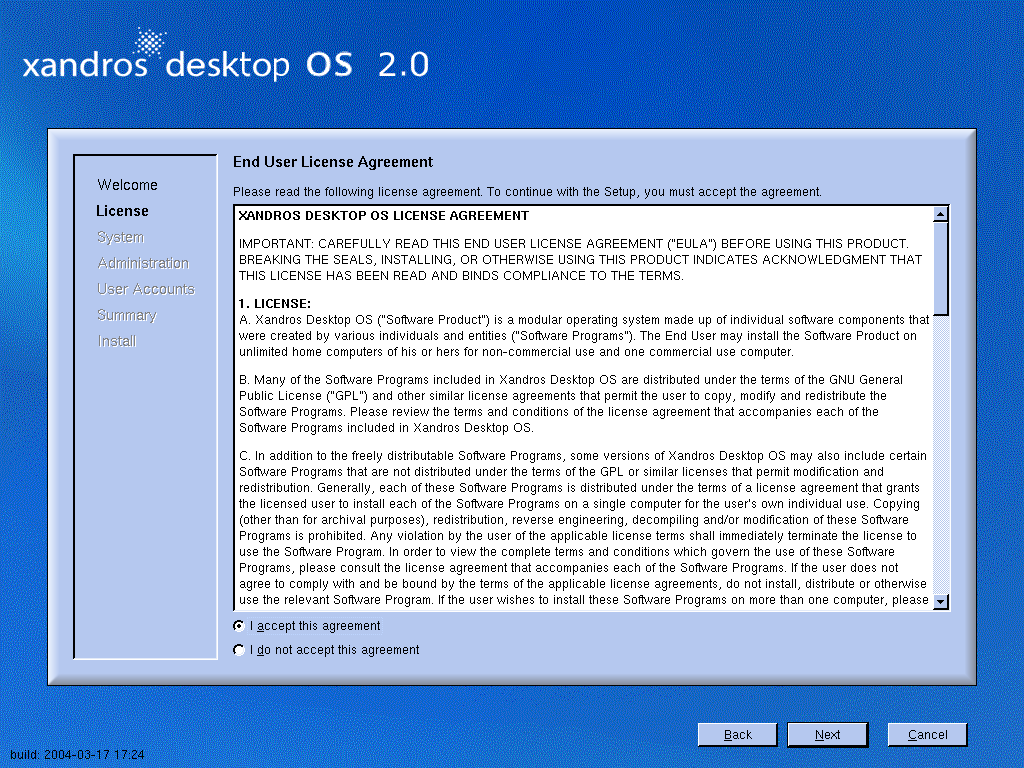Image resolution: width=1024 pixels, height=768 pixels.
Task: Click the System step in sidebar
Action: [120, 237]
